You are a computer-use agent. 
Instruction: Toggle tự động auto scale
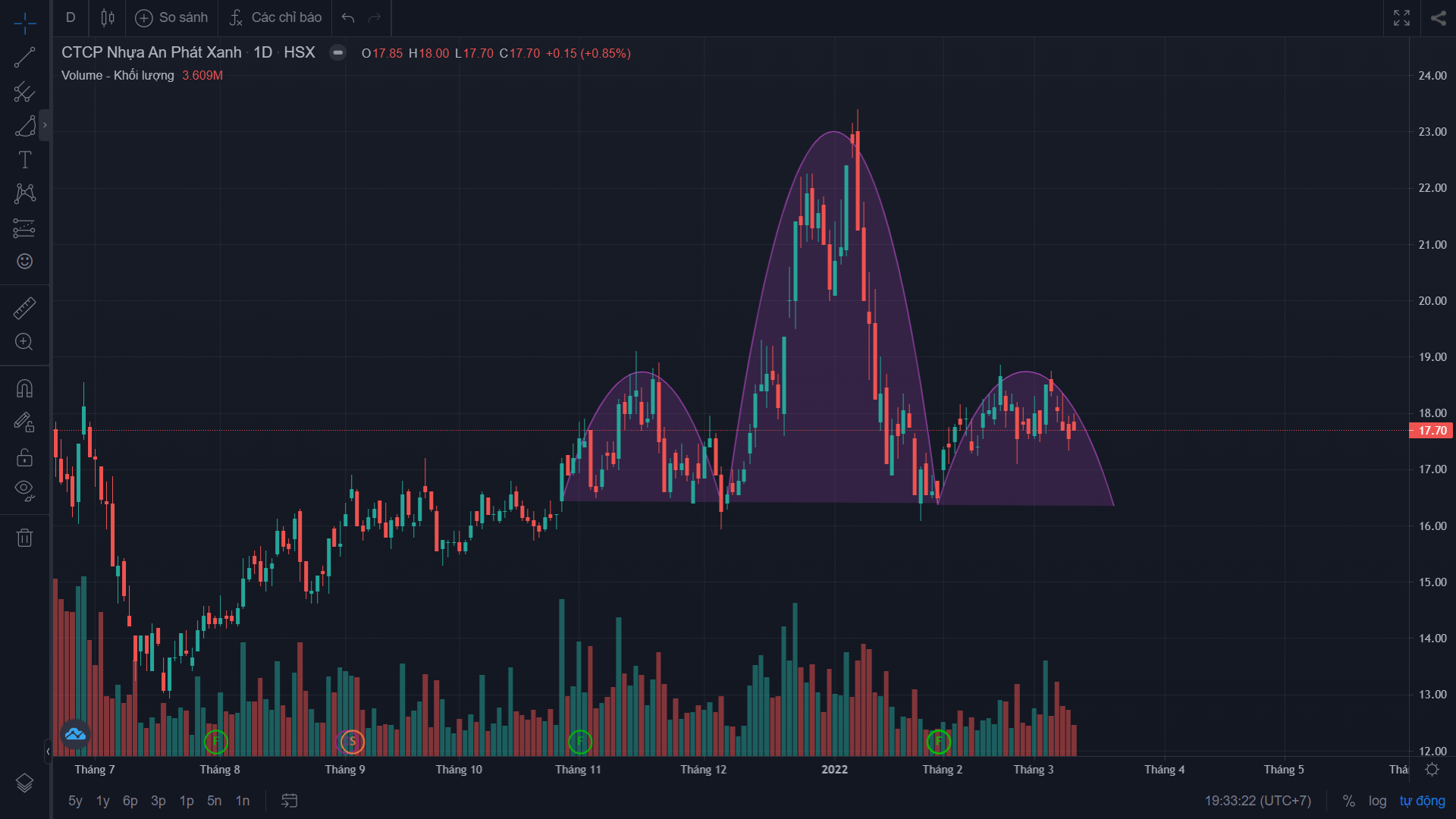pyautogui.click(x=1423, y=801)
